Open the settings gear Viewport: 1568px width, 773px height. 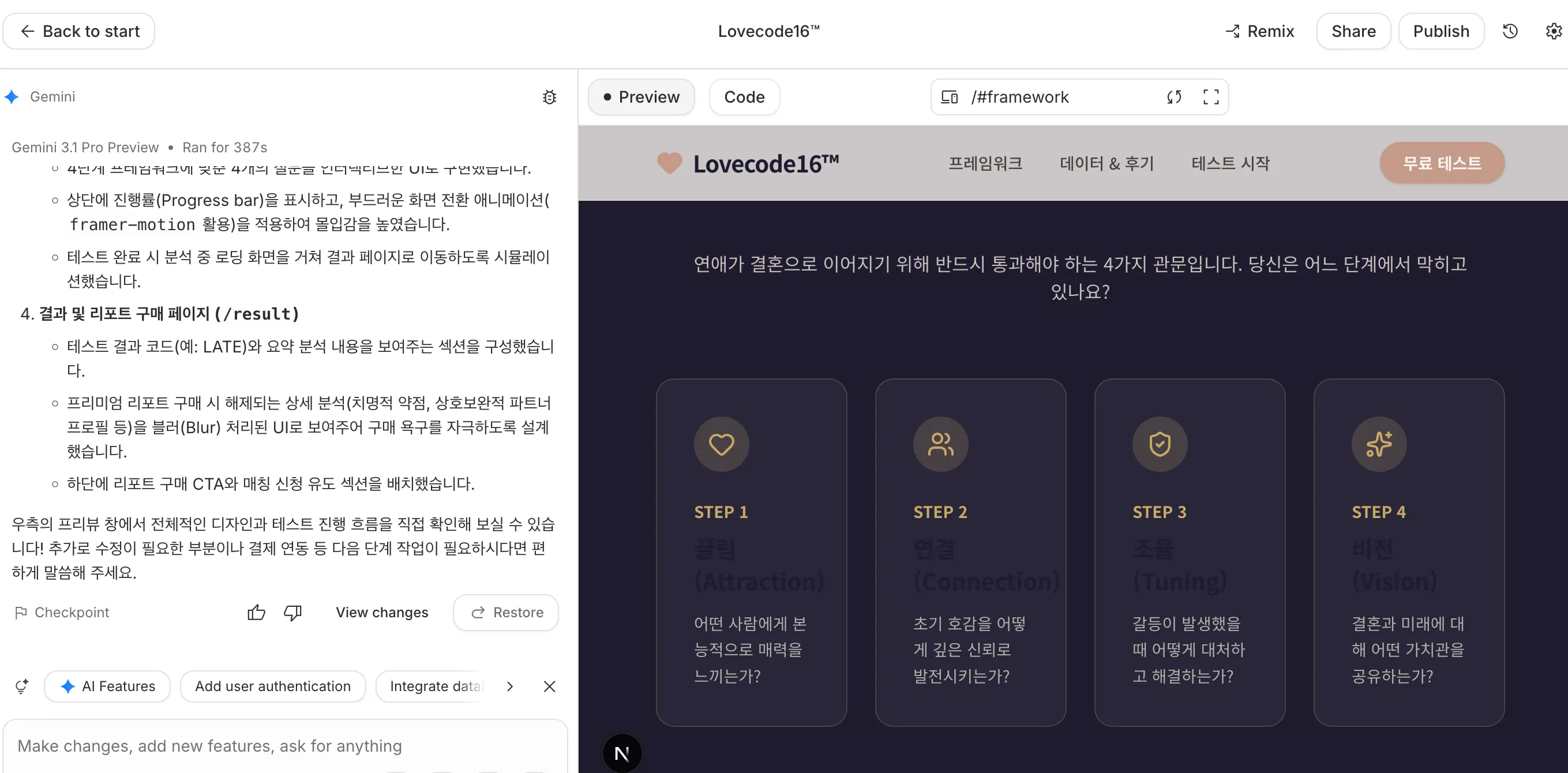pyautogui.click(x=1553, y=31)
